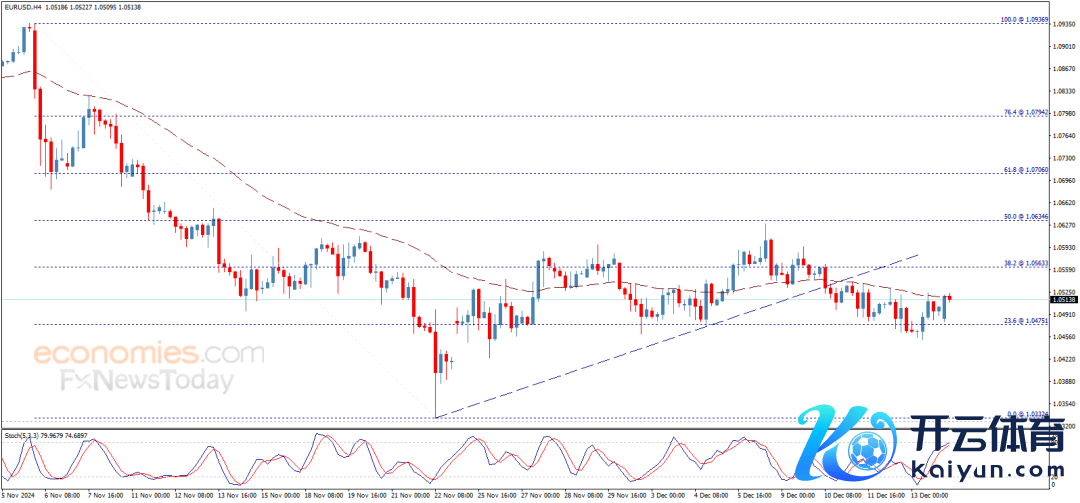Click the 50.0 Fibonacci level label
Image resolution: width=1080 pixels, height=503 pixels.
(1025, 216)
